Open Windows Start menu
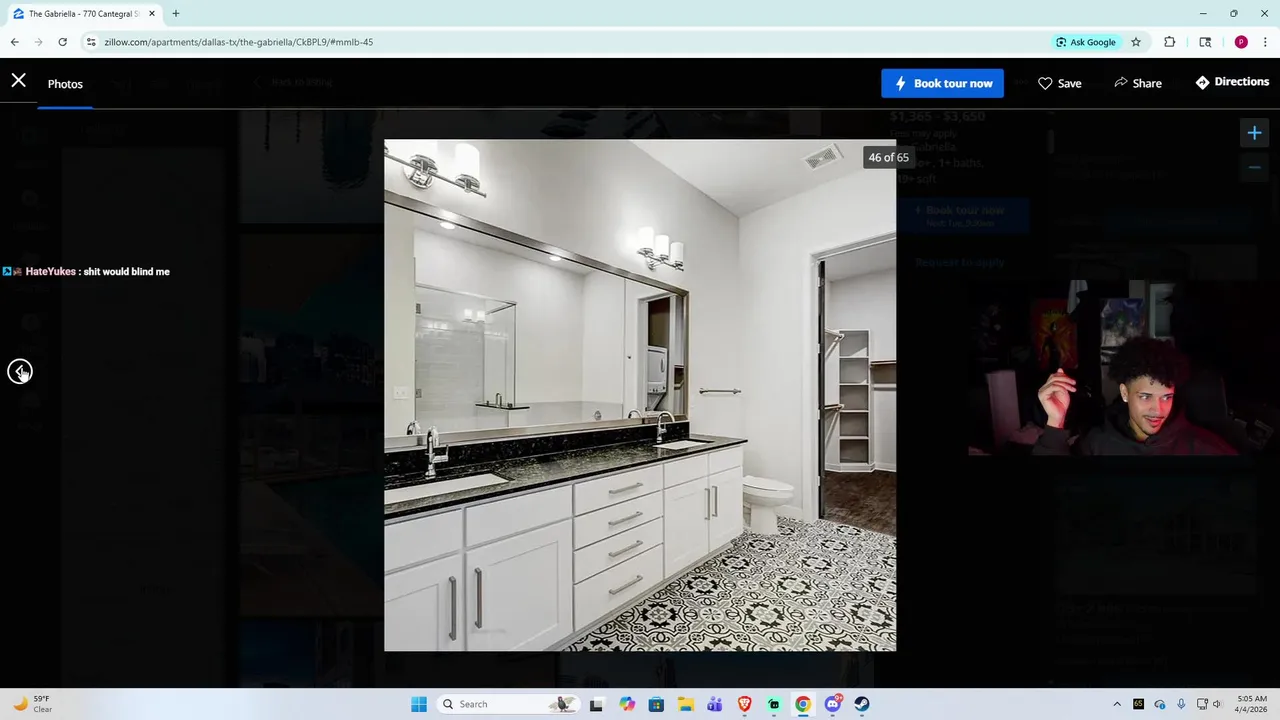Image resolution: width=1280 pixels, height=720 pixels. pos(419,704)
